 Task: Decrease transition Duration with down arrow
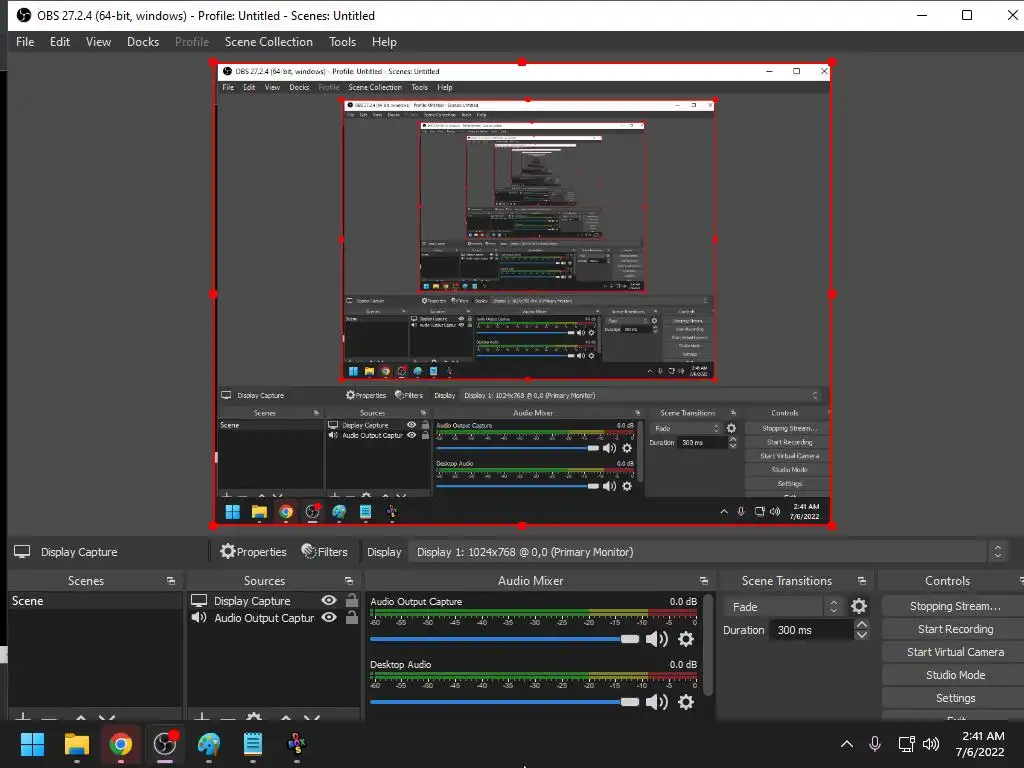861,635
